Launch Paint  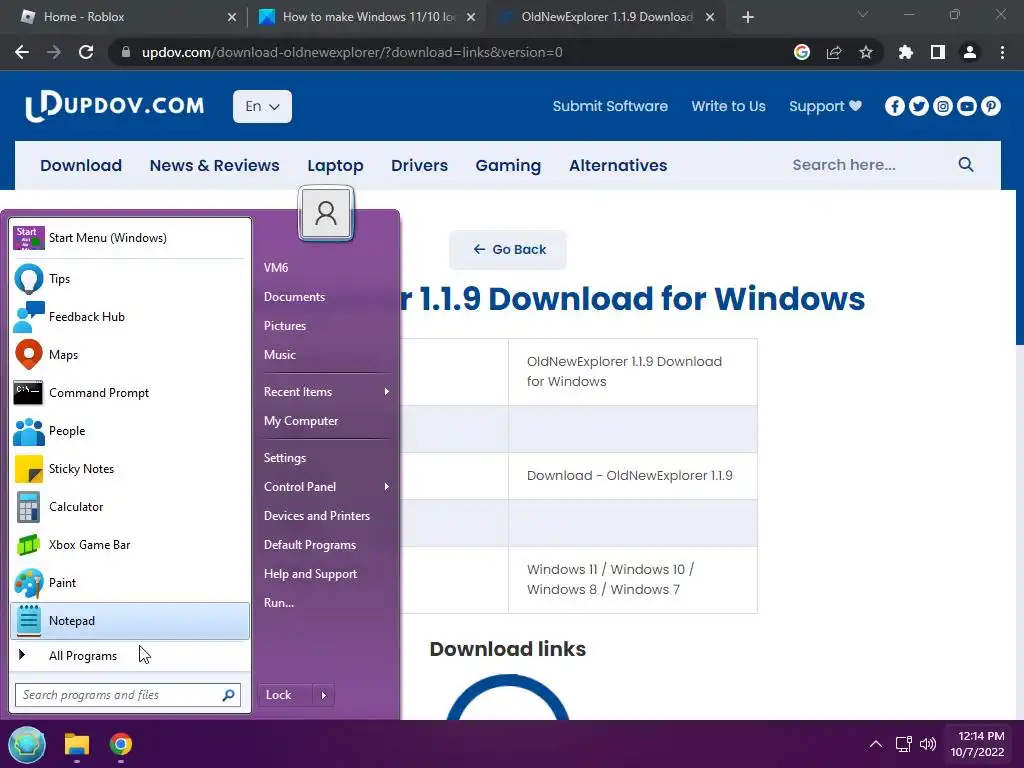click(x=130, y=583)
